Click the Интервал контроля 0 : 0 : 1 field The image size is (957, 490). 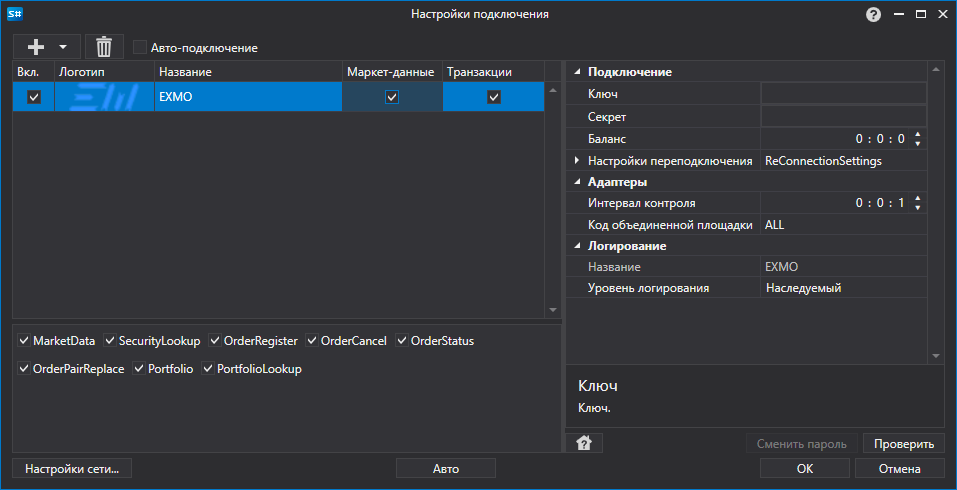coord(836,203)
